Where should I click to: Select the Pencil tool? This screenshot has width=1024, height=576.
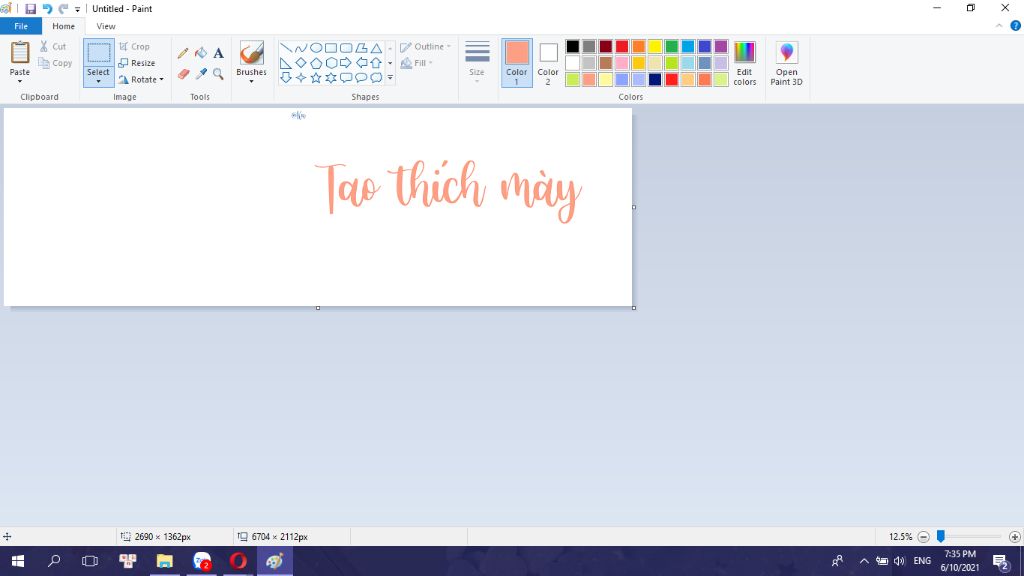(x=183, y=53)
